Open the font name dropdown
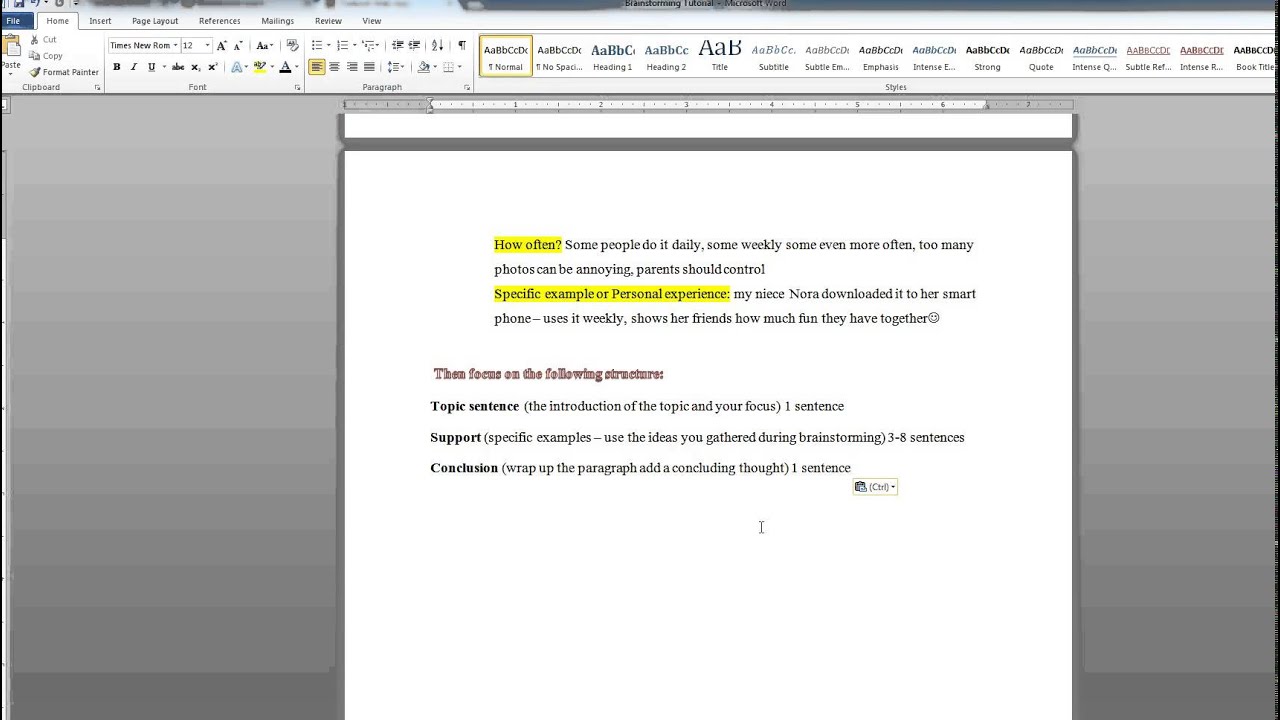 (175, 46)
